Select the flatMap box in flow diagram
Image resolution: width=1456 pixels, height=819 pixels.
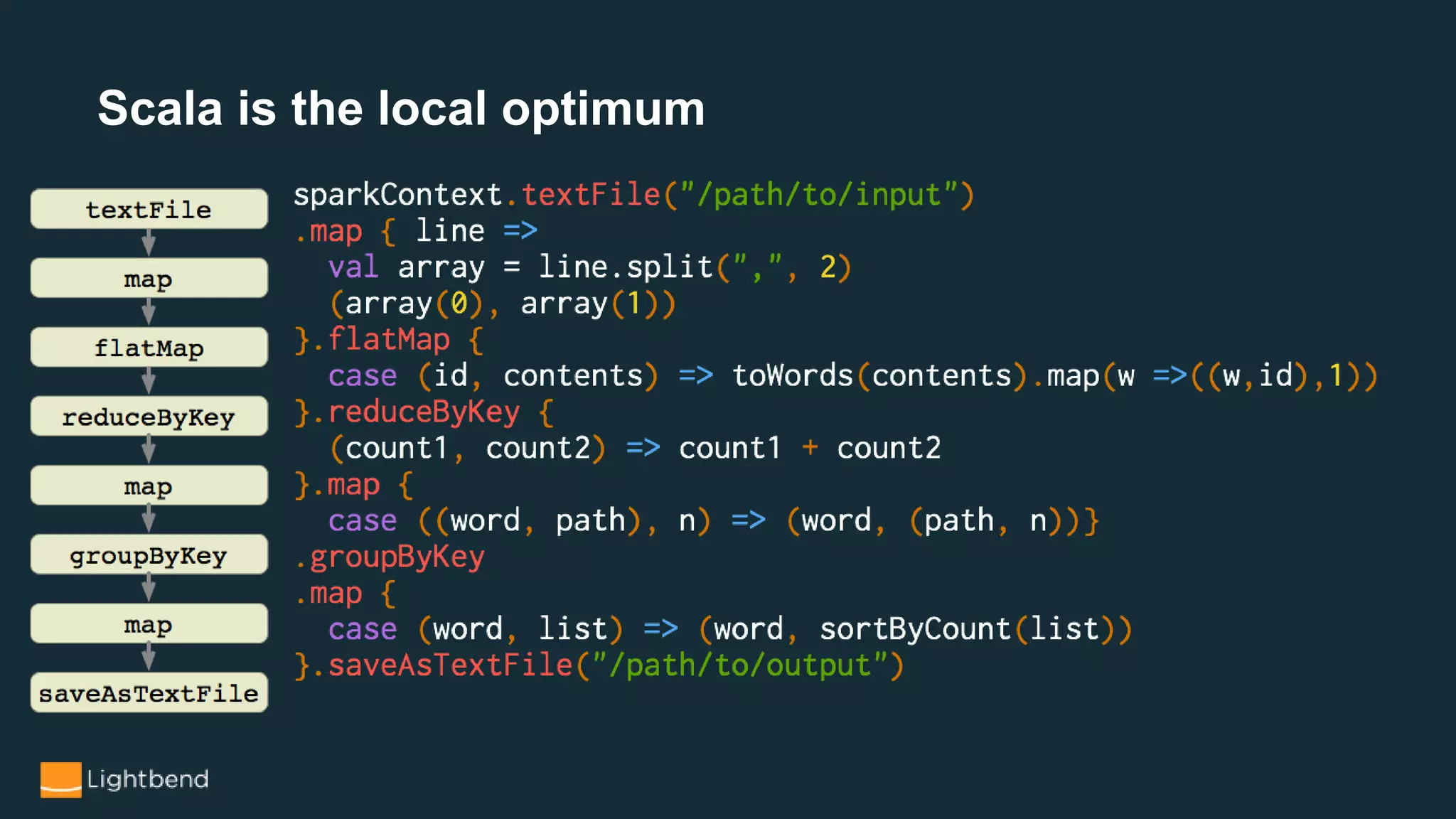coord(149,348)
